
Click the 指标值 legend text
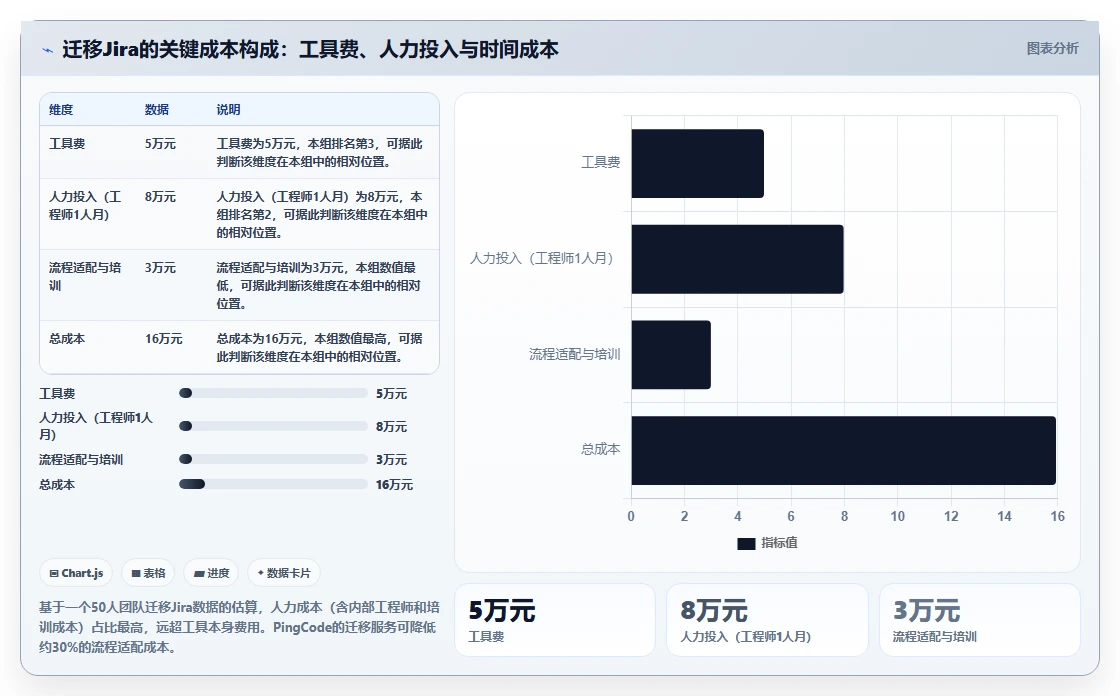779,543
